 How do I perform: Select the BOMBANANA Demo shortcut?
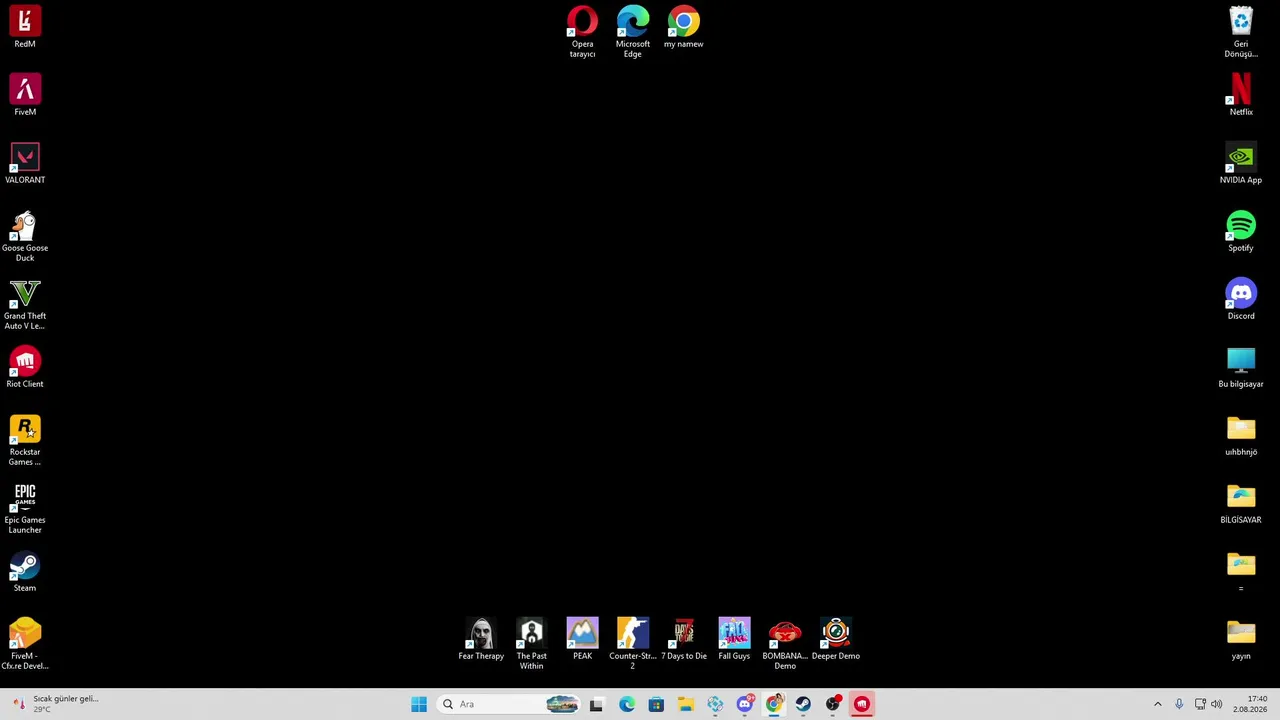point(785,644)
